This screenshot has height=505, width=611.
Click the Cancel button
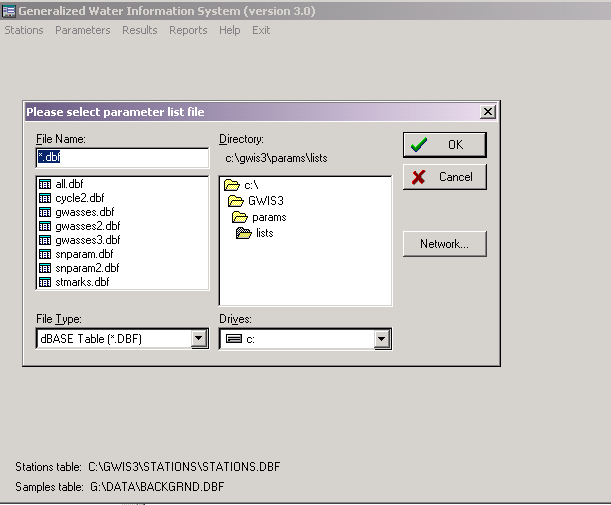(445, 177)
